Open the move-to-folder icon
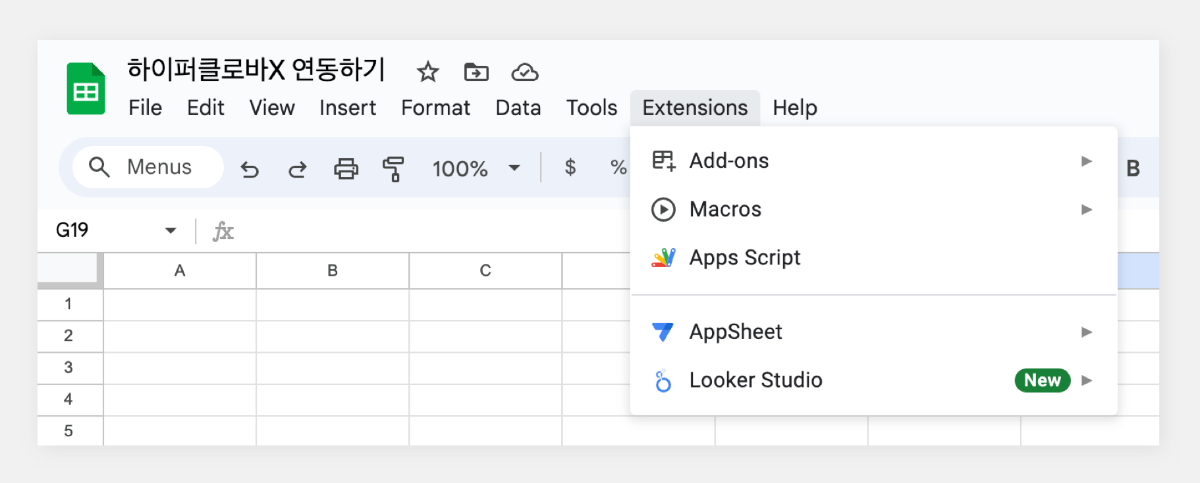This screenshot has width=1200, height=483. (x=476, y=71)
